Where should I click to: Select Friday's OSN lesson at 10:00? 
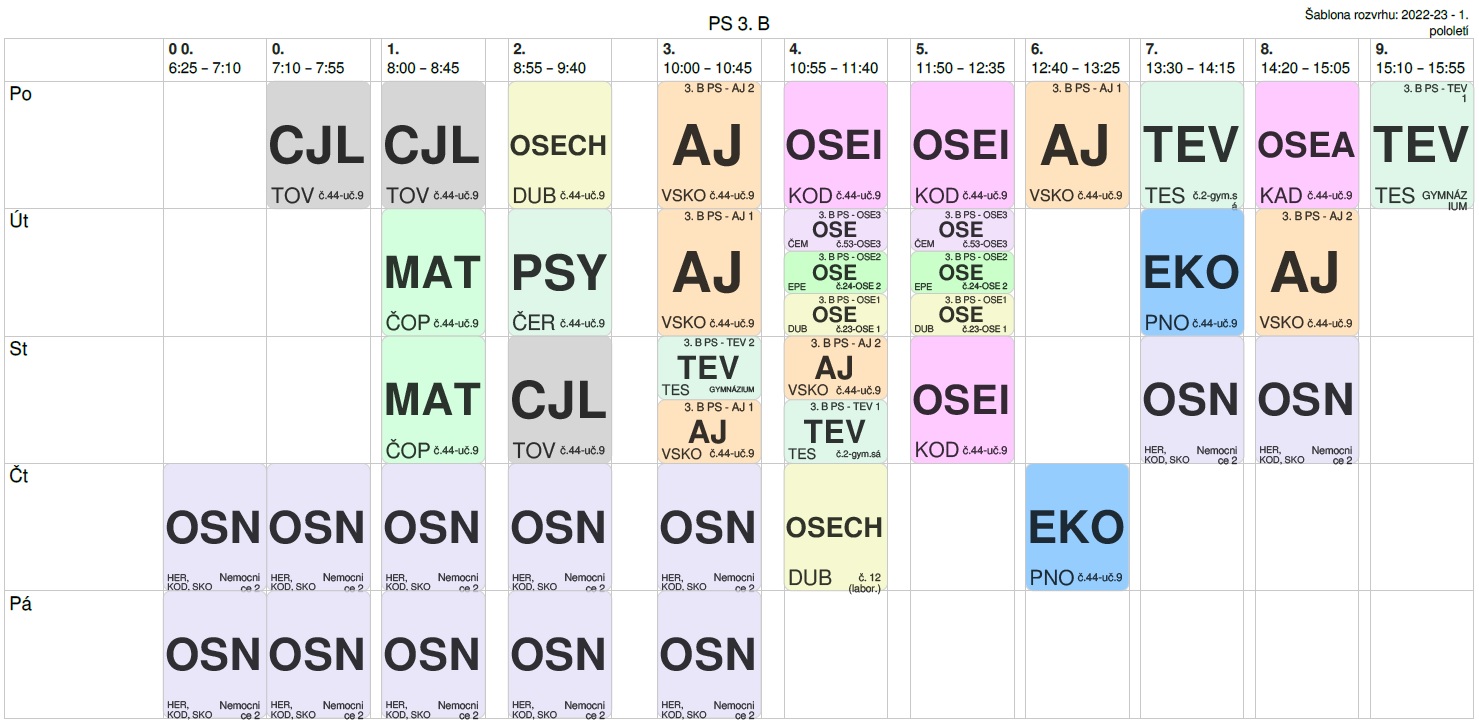pyautogui.click(x=708, y=654)
